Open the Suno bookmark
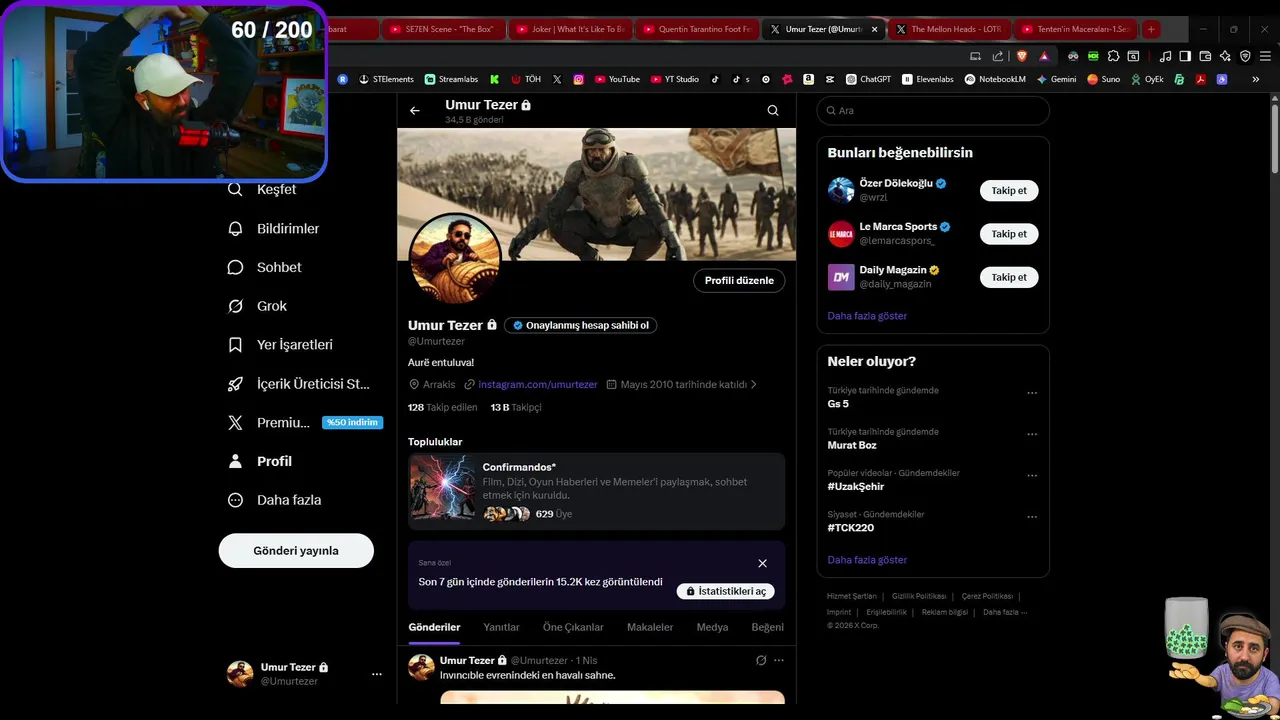This screenshot has height=720, width=1280. coord(1104,79)
